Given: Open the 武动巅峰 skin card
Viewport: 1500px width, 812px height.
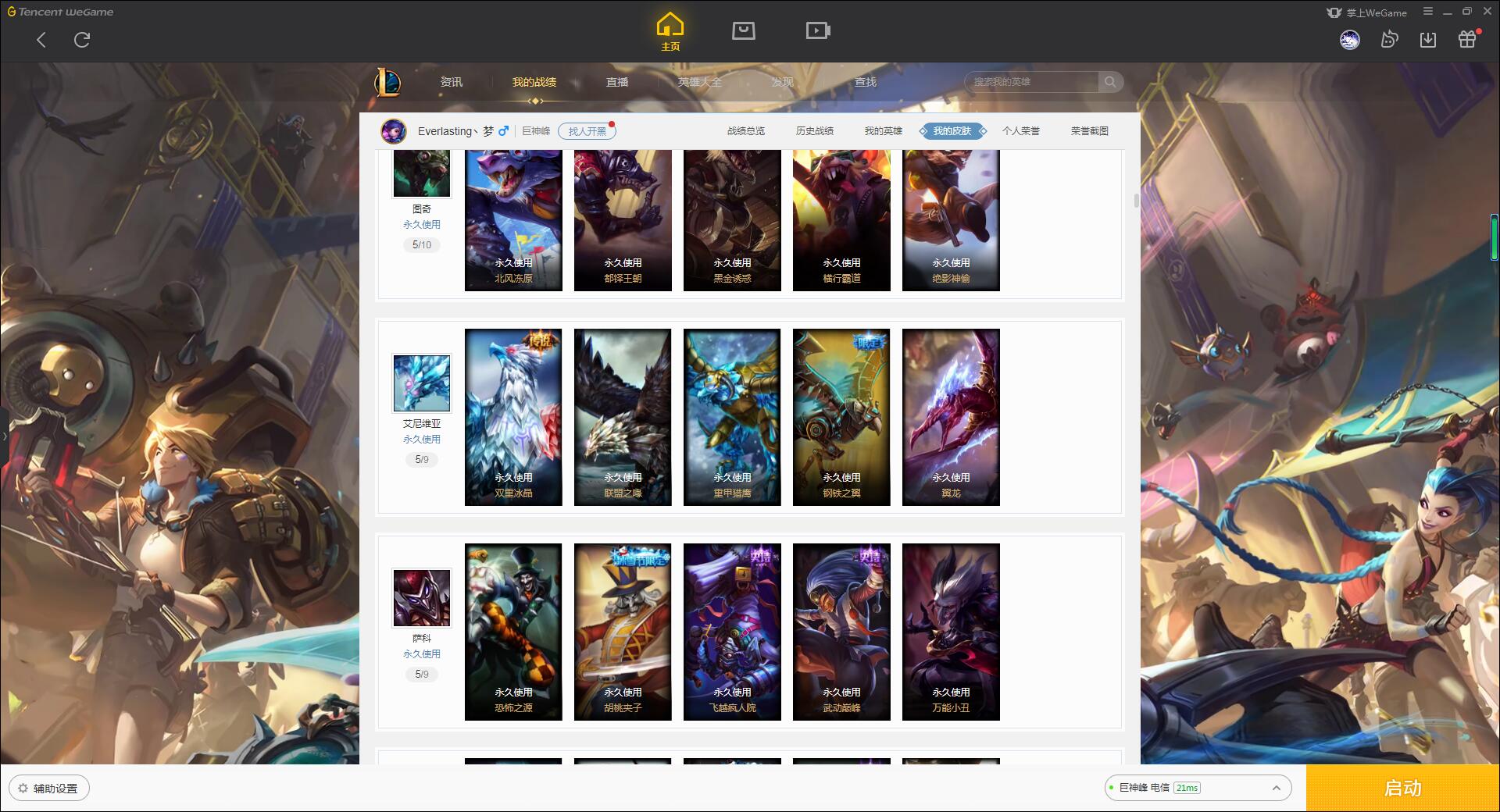Looking at the screenshot, I should [841, 632].
